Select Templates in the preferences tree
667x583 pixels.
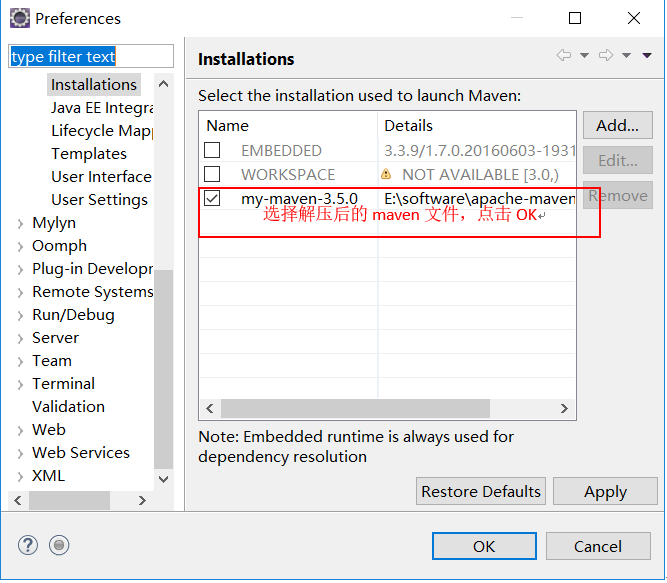(x=89, y=154)
